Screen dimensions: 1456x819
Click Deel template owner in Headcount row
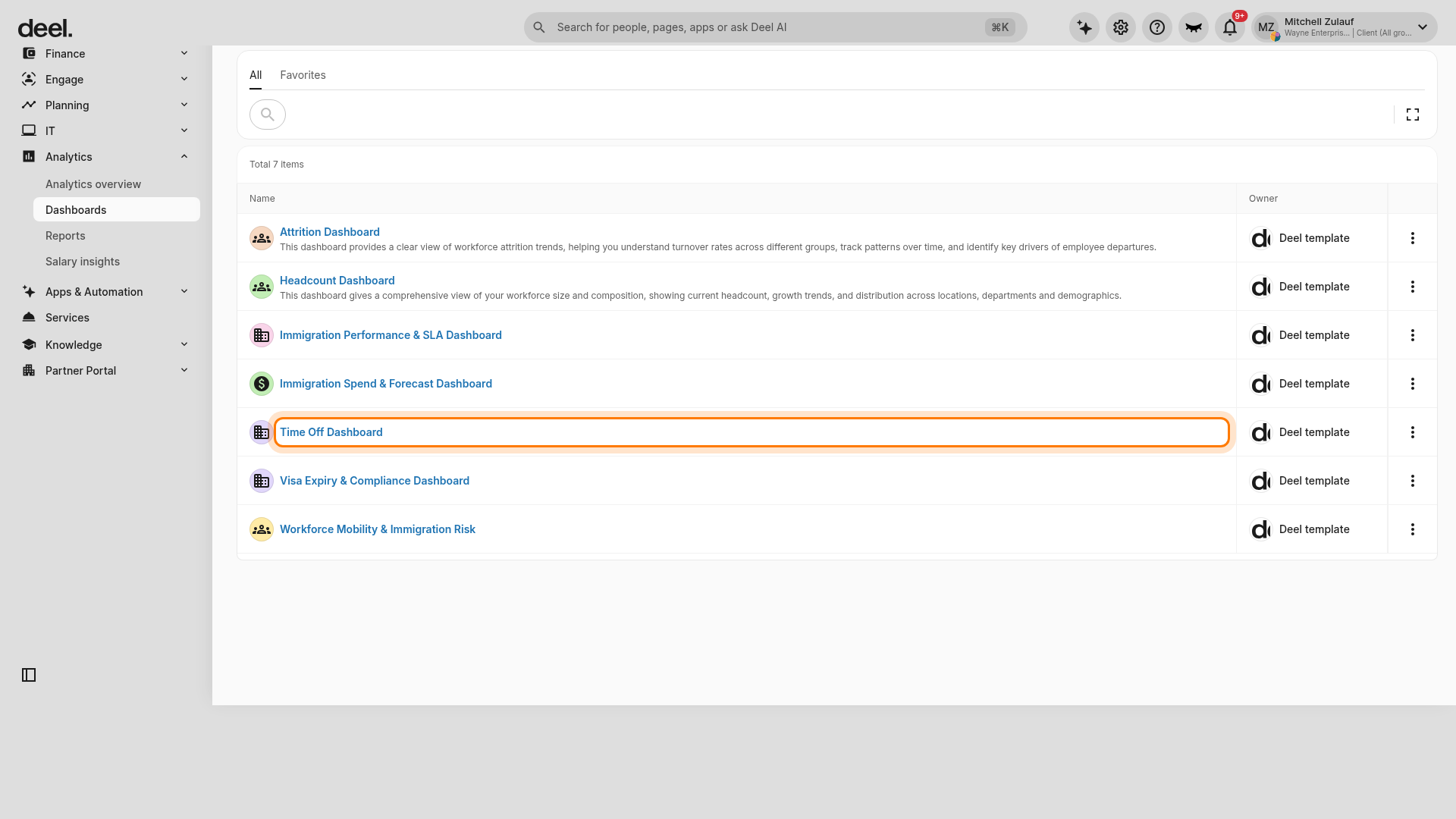coord(1314,287)
